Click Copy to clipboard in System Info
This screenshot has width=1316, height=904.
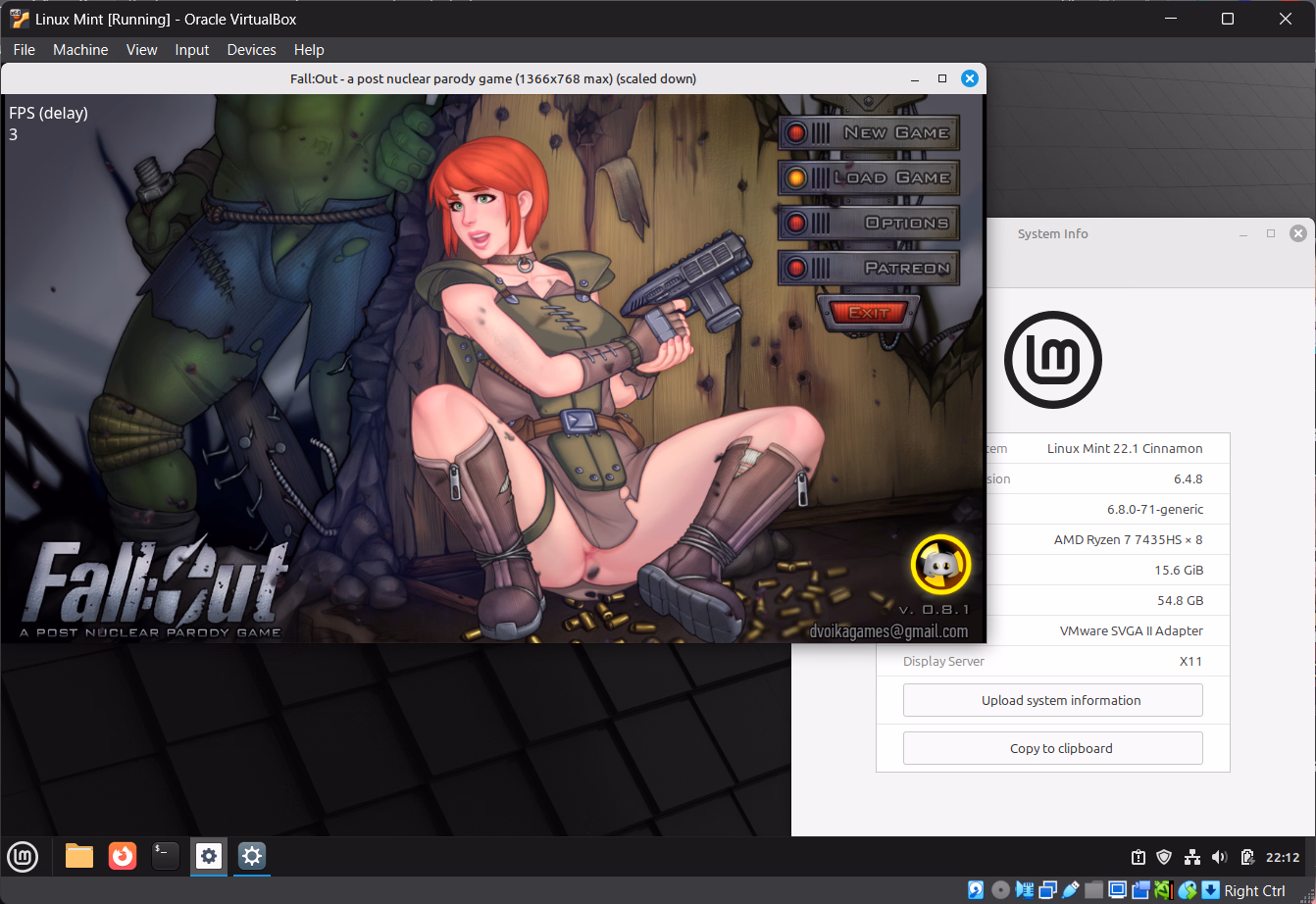coord(1053,748)
